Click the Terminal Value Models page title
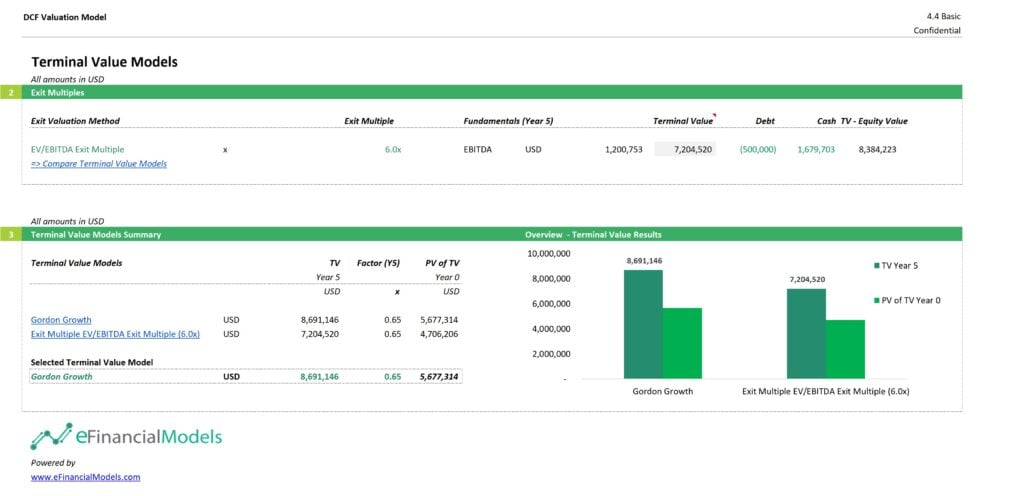The height and width of the screenshot is (496, 1024). (x=104, y=62)
